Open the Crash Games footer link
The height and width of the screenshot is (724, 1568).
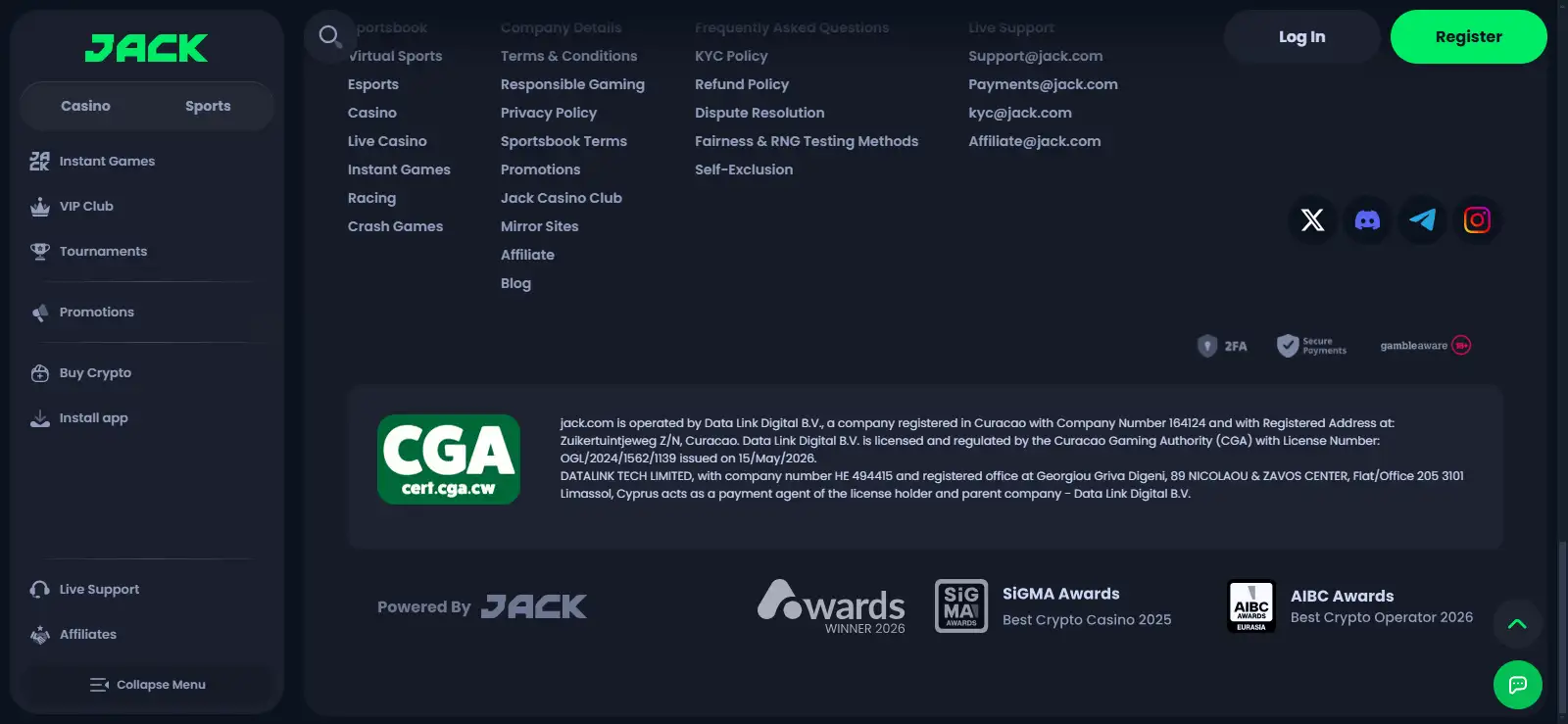[395, 226]
